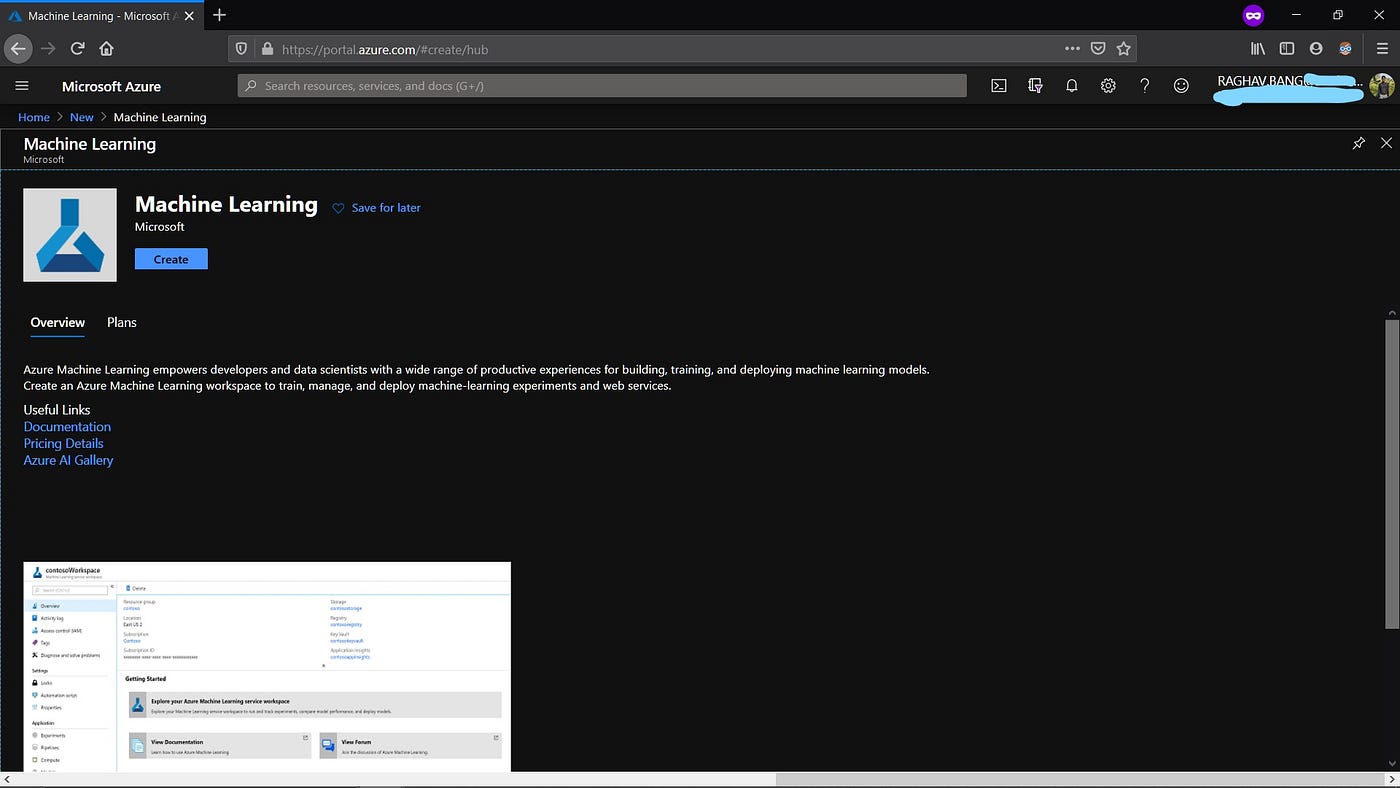This screenshot has height=788, width=1400.
Task: Reload the page in the browser
Action: click(x=77, y=48)
